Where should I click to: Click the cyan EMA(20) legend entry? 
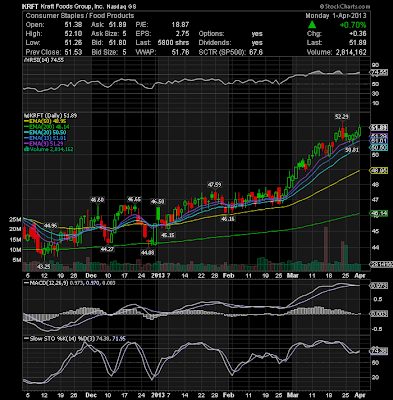pos(44,133)
